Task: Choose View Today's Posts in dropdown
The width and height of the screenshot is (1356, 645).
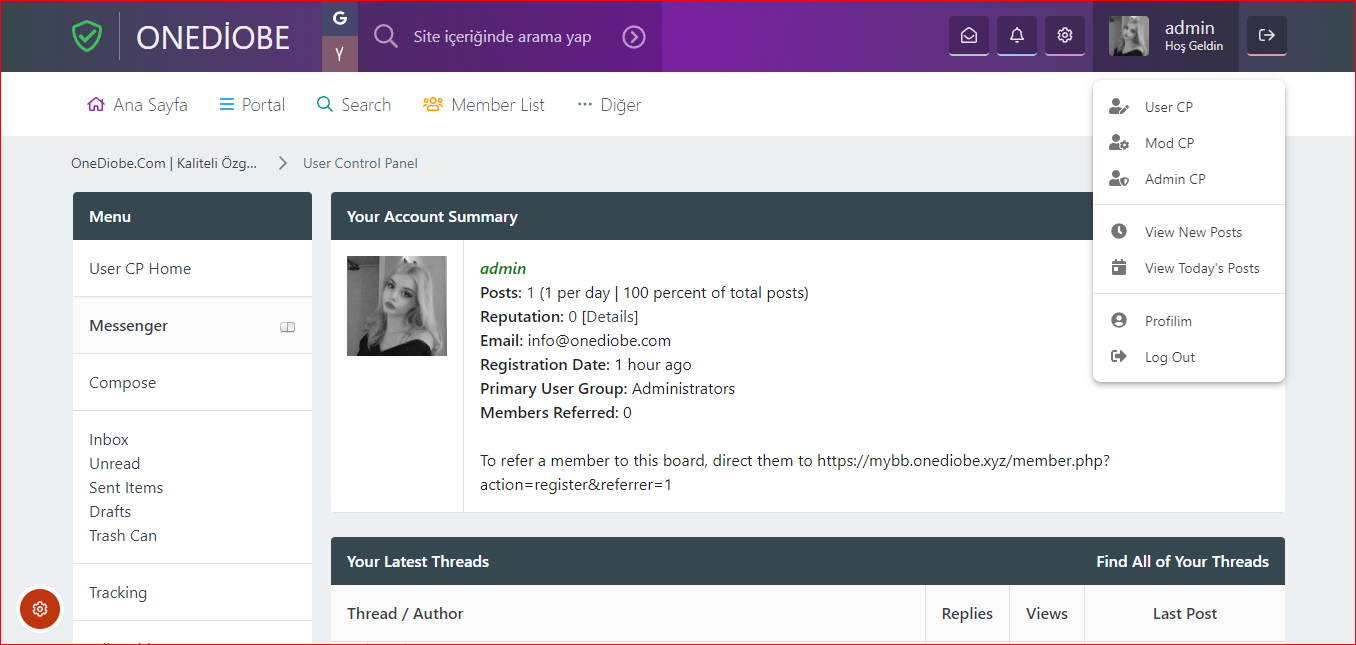Action: coord(1201,268)
